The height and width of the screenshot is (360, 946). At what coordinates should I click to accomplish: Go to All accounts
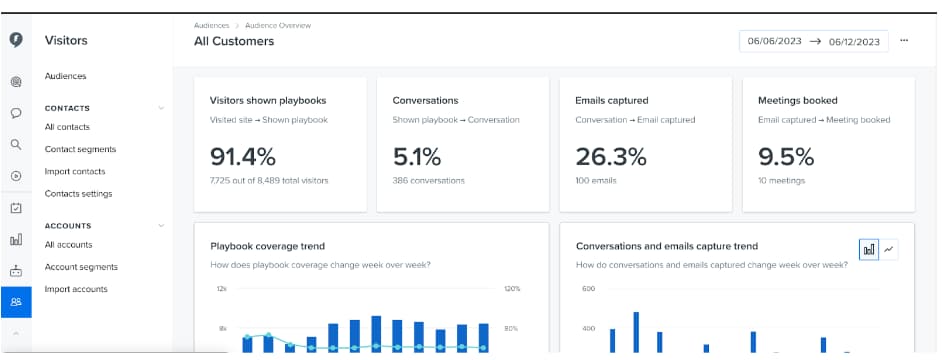click(x=68, y=245)
